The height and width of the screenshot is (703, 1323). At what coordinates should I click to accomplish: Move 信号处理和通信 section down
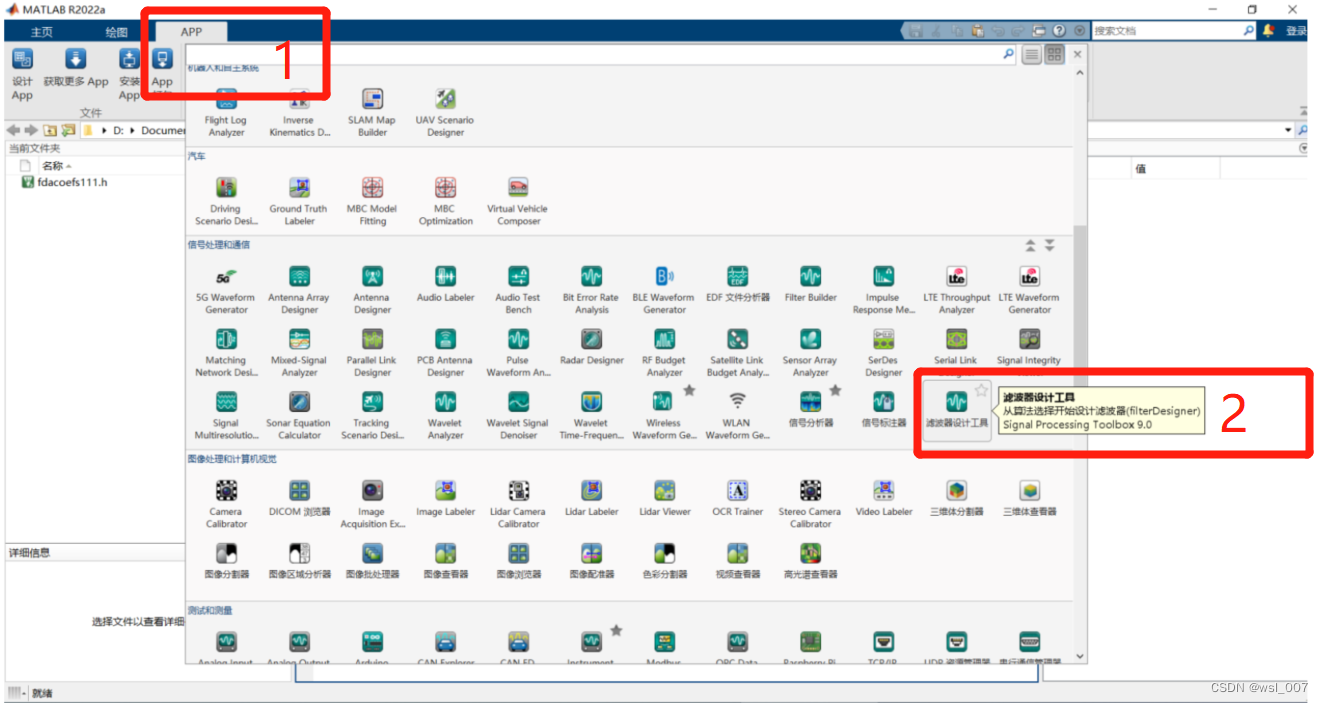click(x=1049, y=245)
